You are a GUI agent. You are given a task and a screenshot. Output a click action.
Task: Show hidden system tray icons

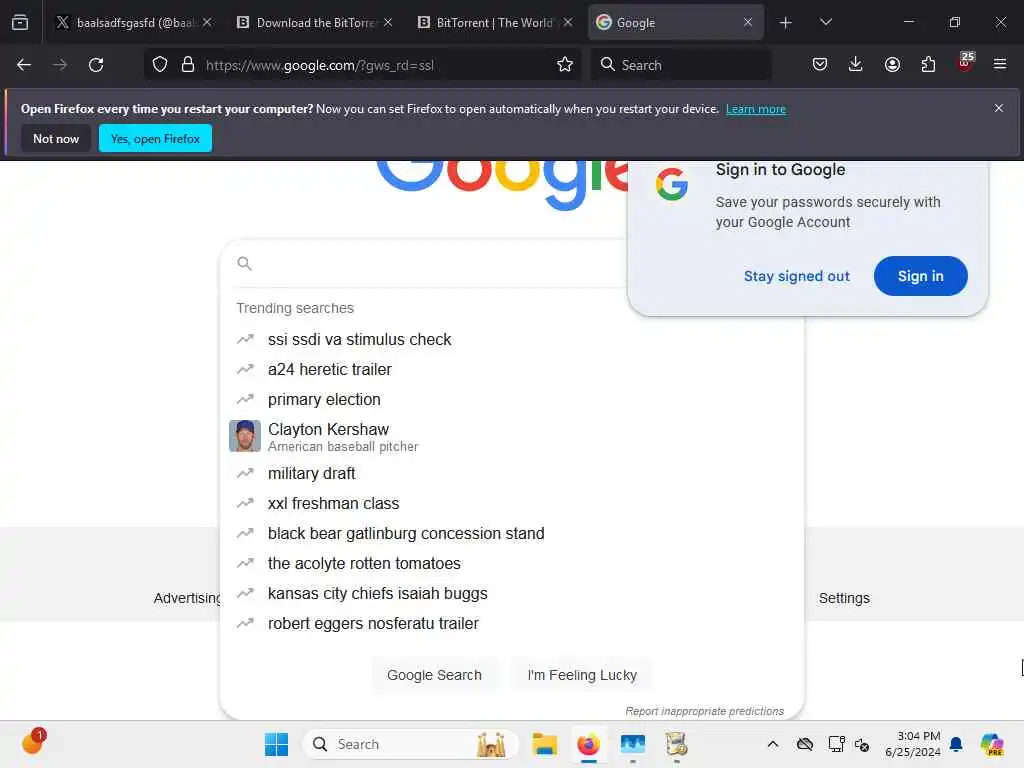pos(773,744)
